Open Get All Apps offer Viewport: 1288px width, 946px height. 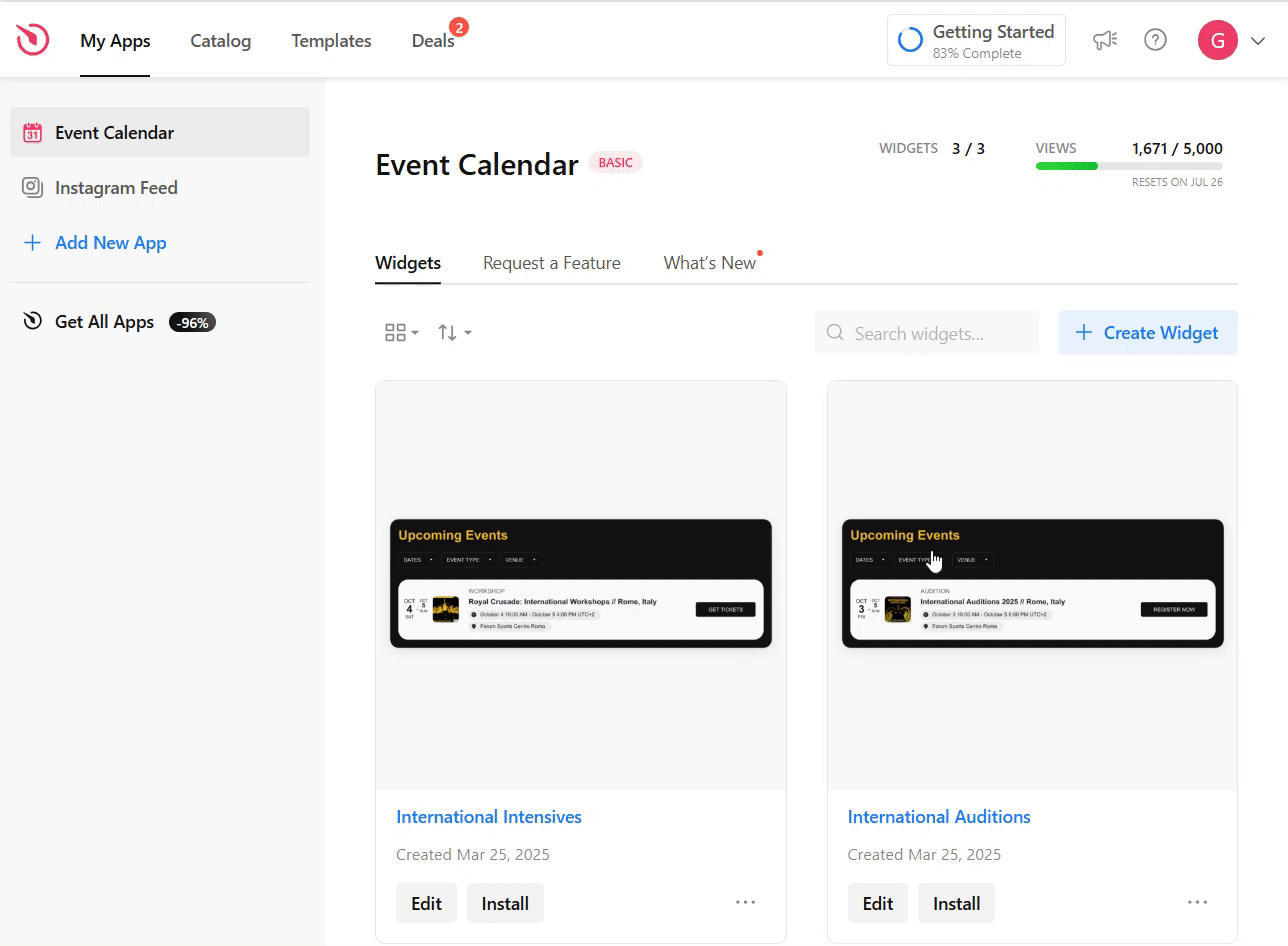click(105, 322)
